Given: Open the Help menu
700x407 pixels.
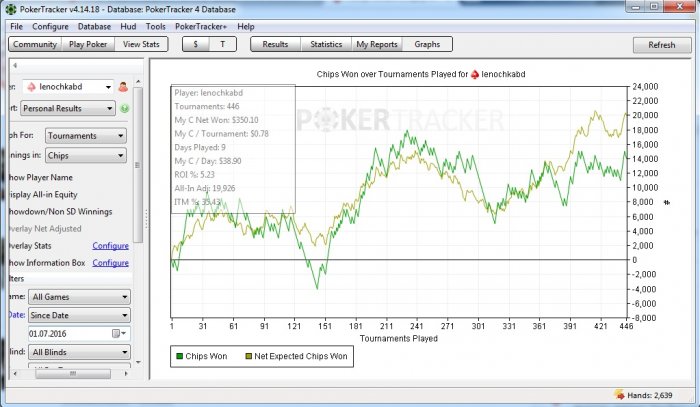Looking at the screenshot, I should (x=246, y=26).
